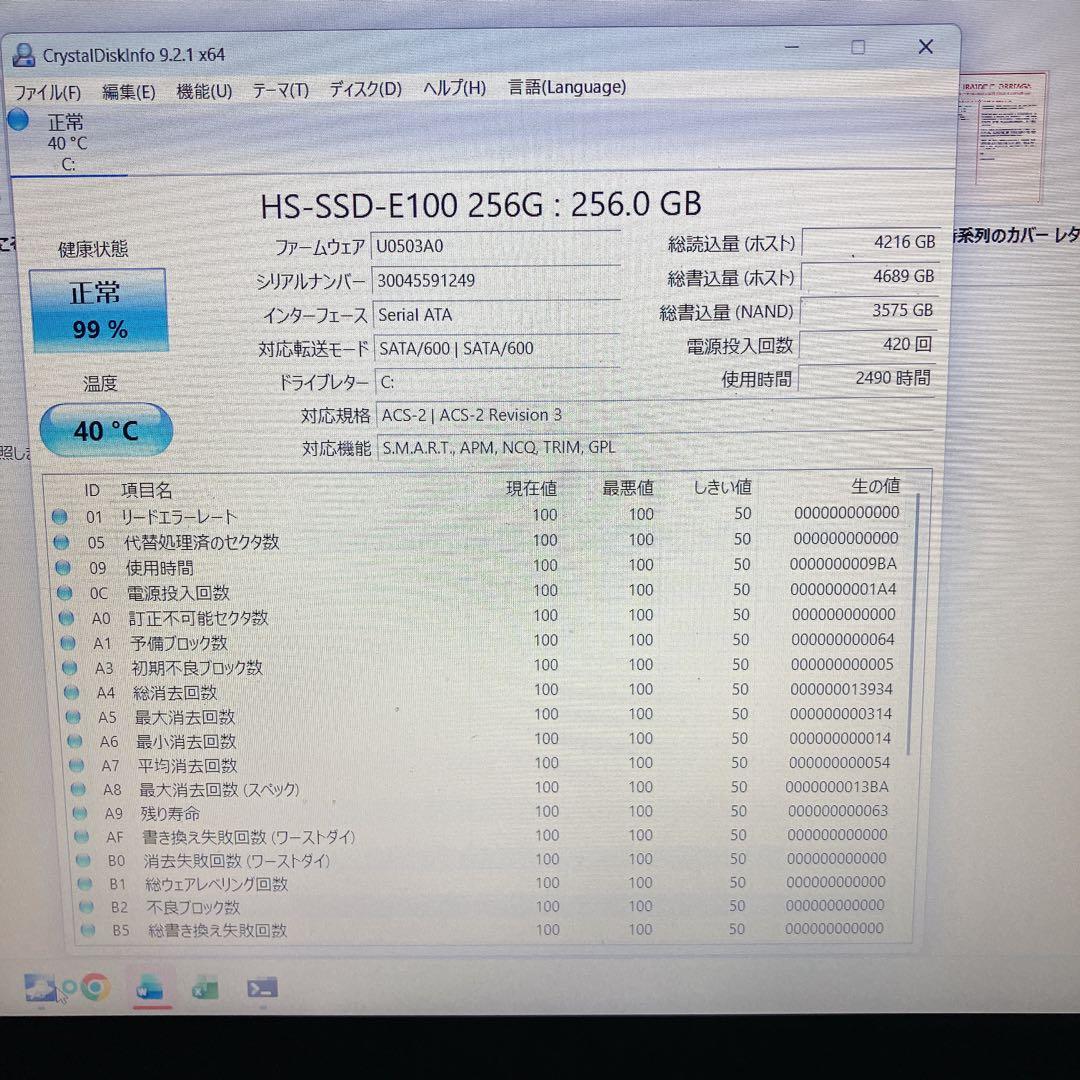Launch Google Chrome from the taskbar
This screenshot has width=1080, height=1080.
pyautogui.click(x=96, y=988)
